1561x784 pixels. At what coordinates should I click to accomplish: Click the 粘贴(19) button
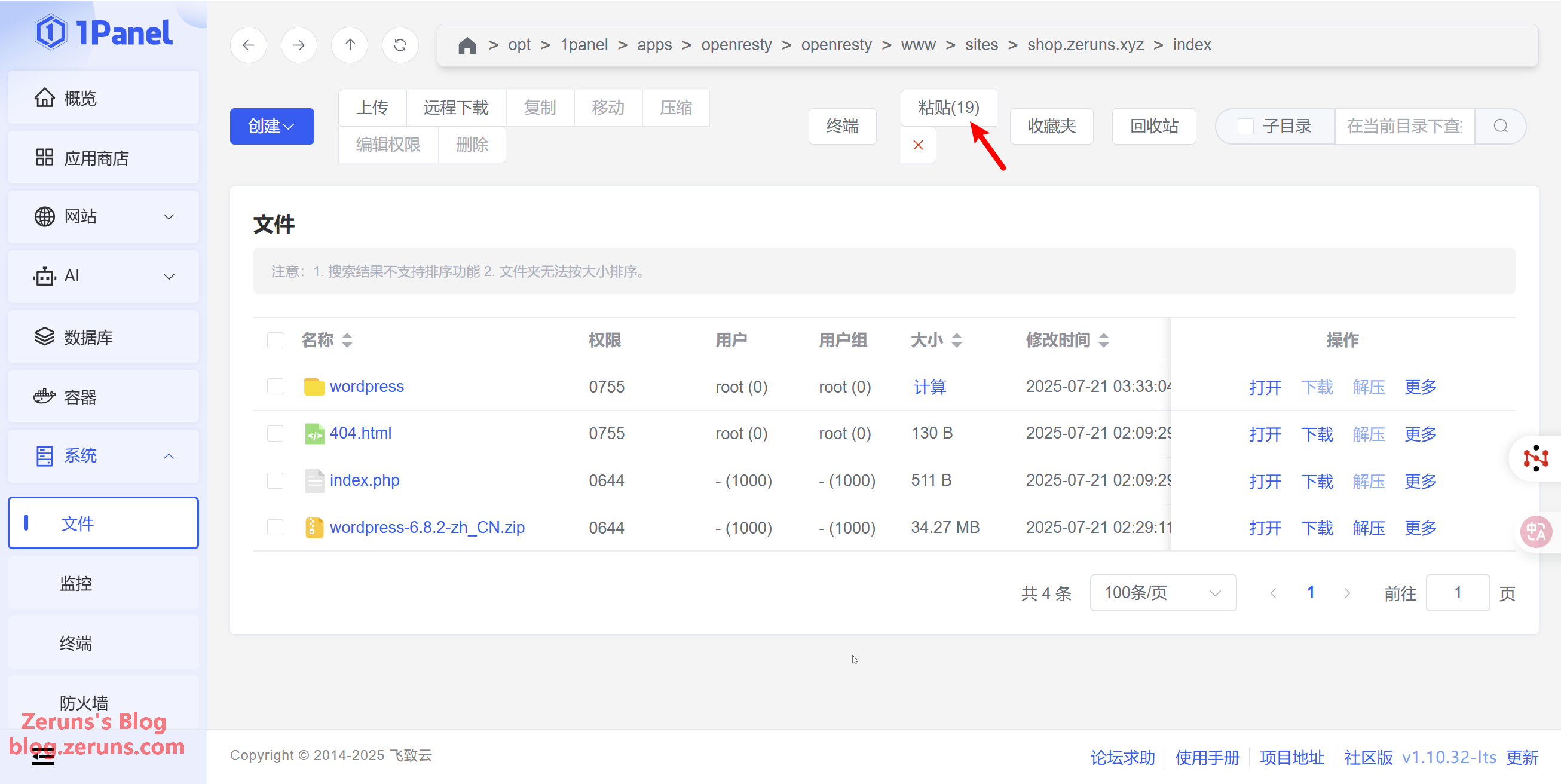click(948, 108)
